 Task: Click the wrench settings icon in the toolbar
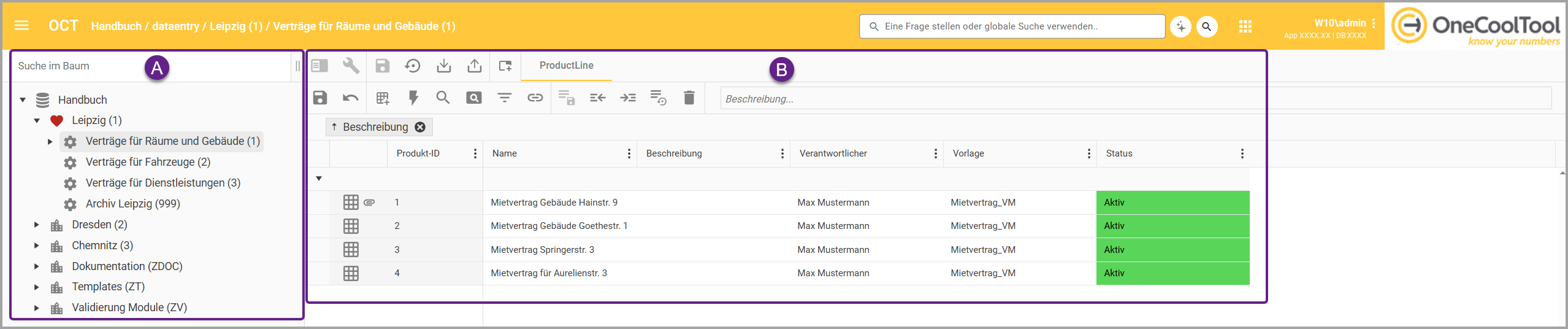tap(351, 66)
